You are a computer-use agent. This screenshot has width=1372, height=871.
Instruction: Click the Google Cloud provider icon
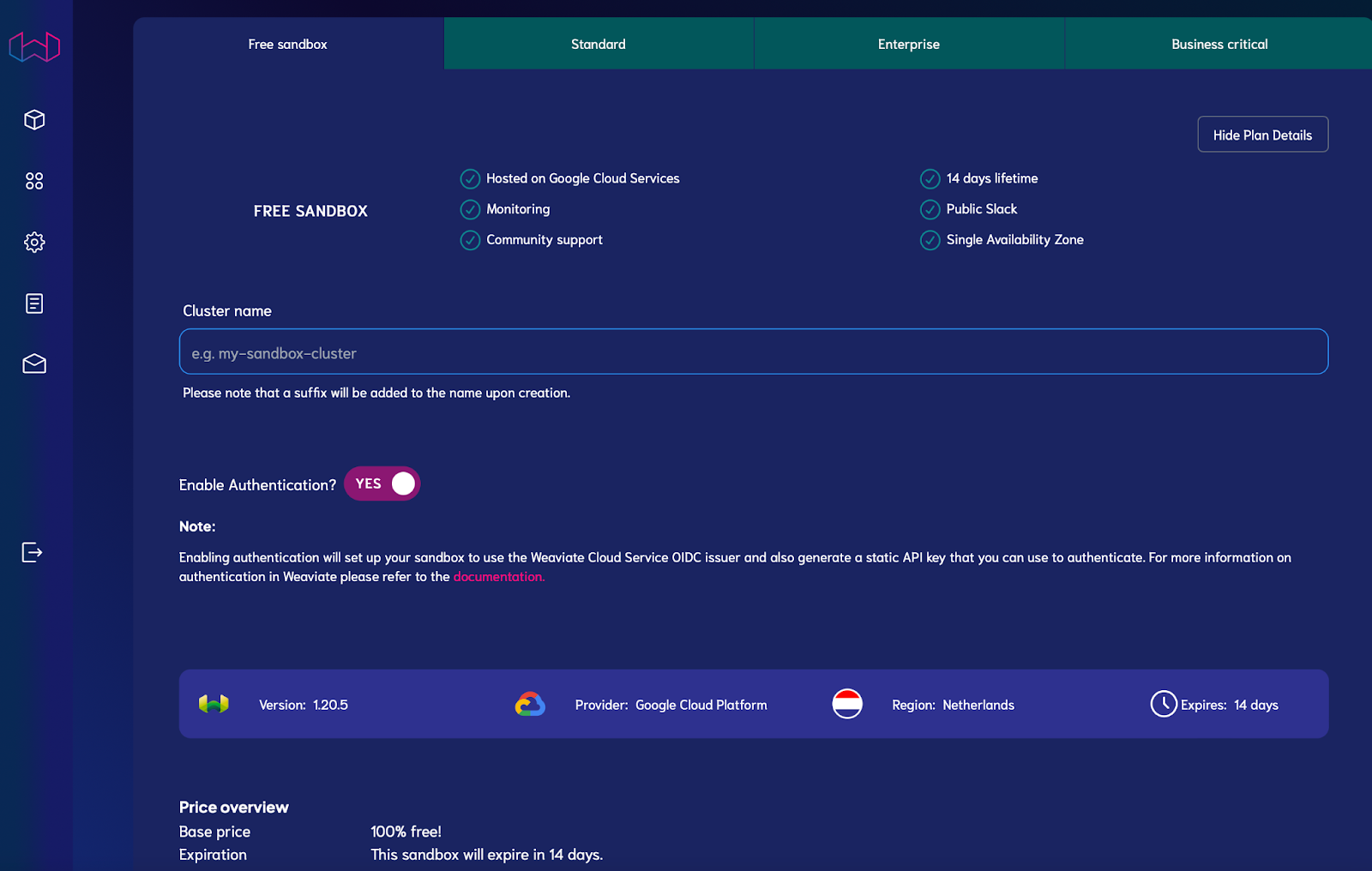click(x=530, y=704)
